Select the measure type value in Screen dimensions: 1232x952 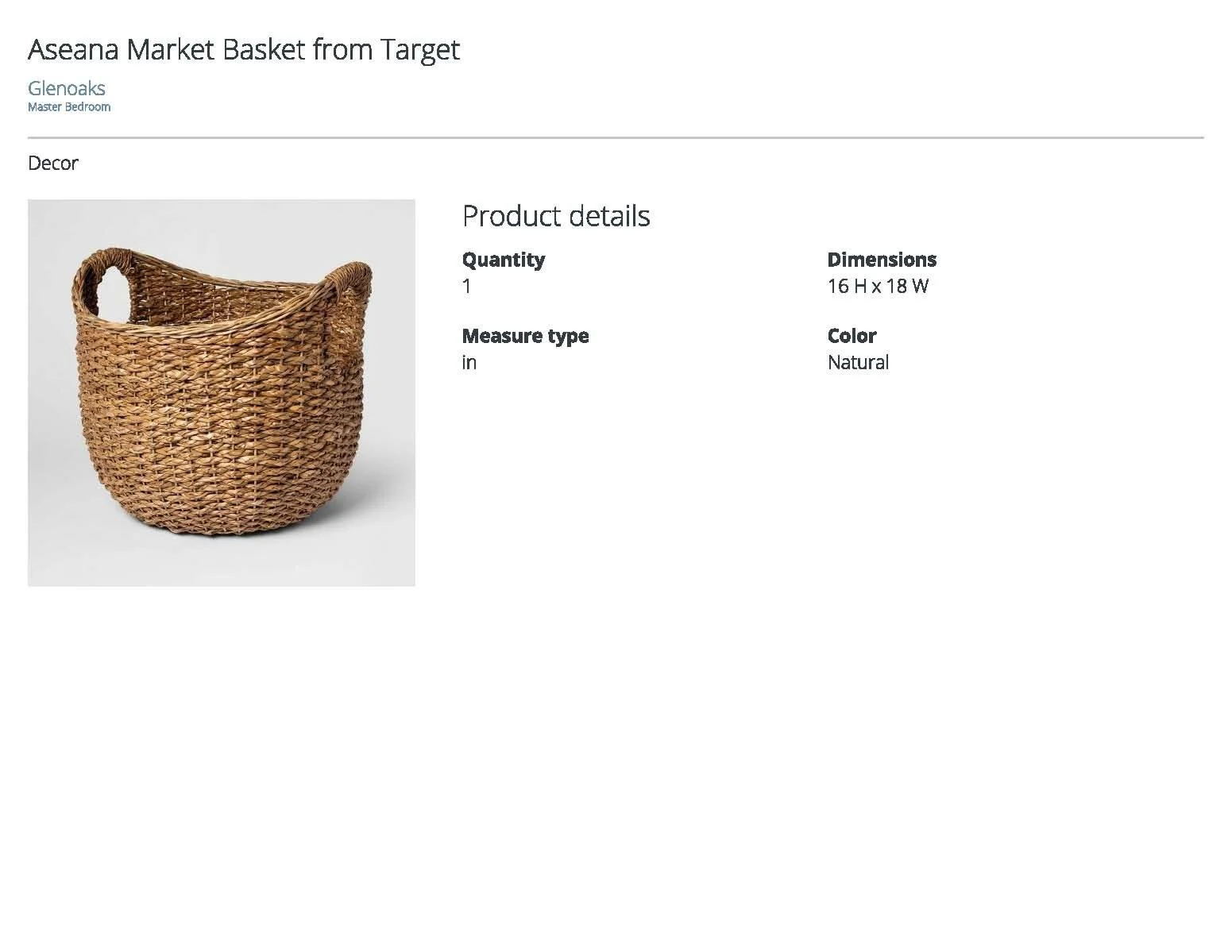[469, 363]
